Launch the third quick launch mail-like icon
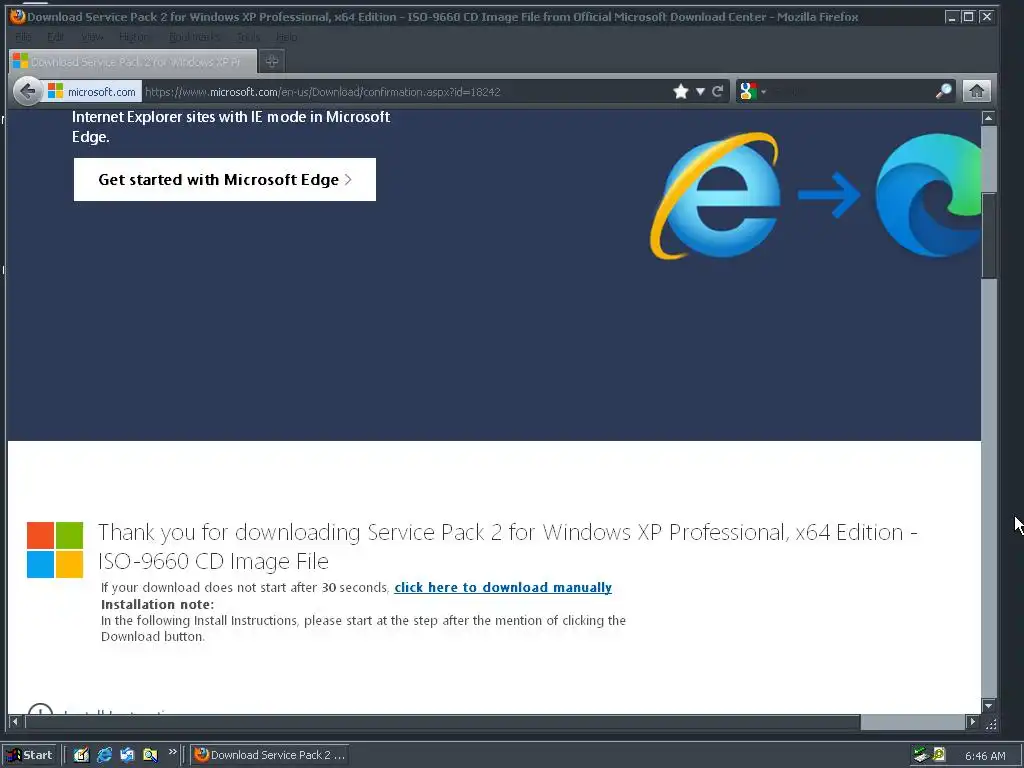Screen dimensions: 1024x768 click(127, 755)
